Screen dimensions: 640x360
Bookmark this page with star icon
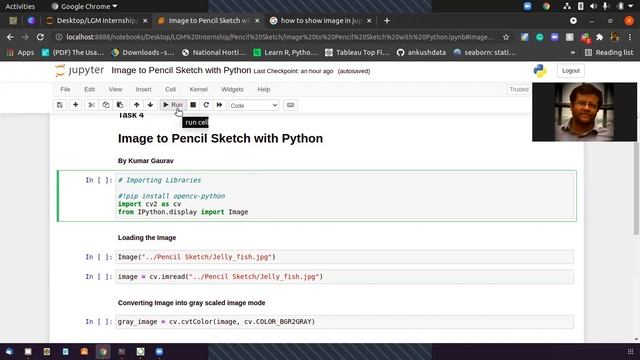(506, 37)
